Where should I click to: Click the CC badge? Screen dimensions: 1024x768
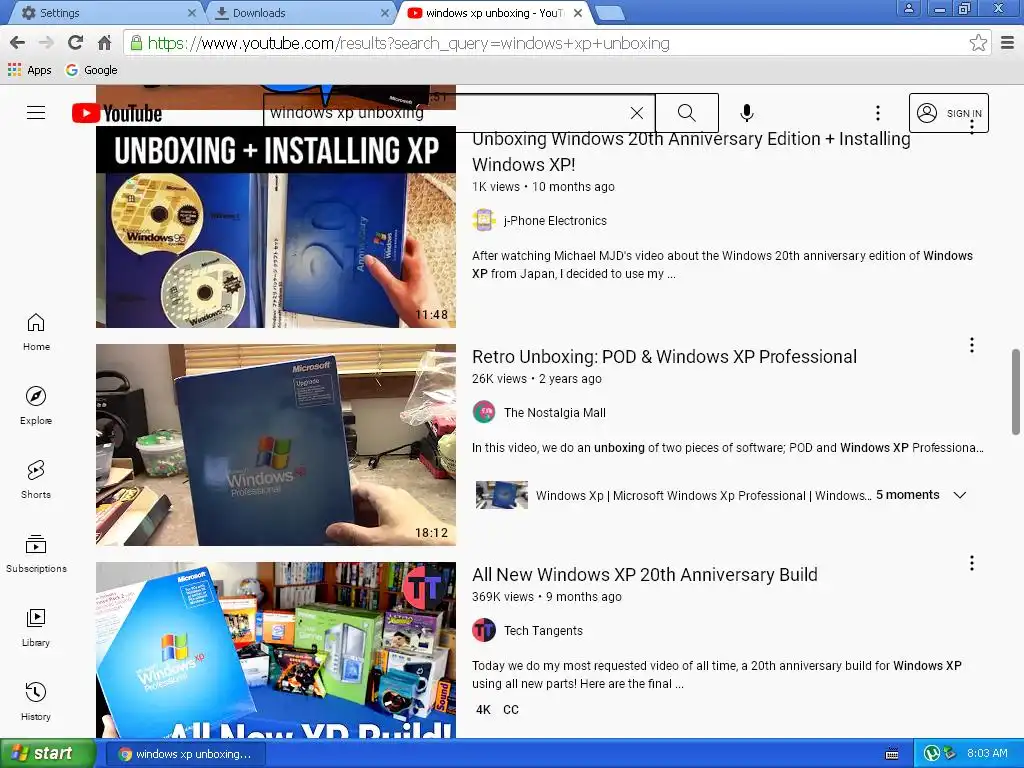click(x=511, y=710)
